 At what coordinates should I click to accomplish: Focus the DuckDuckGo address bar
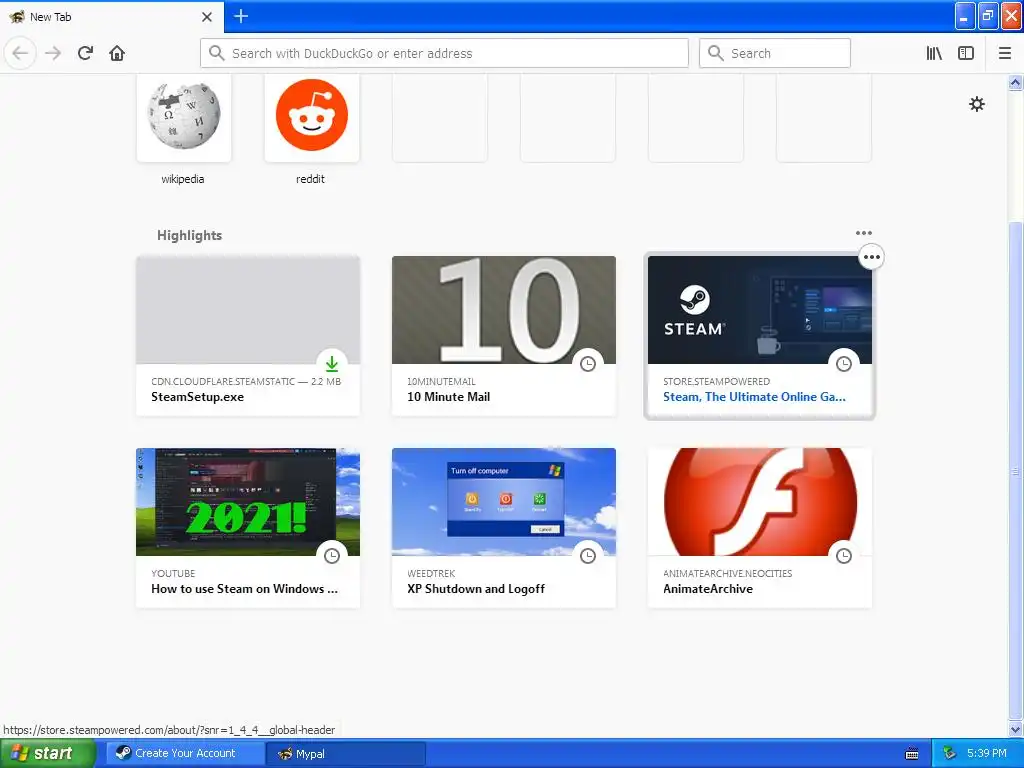point(444,53)
